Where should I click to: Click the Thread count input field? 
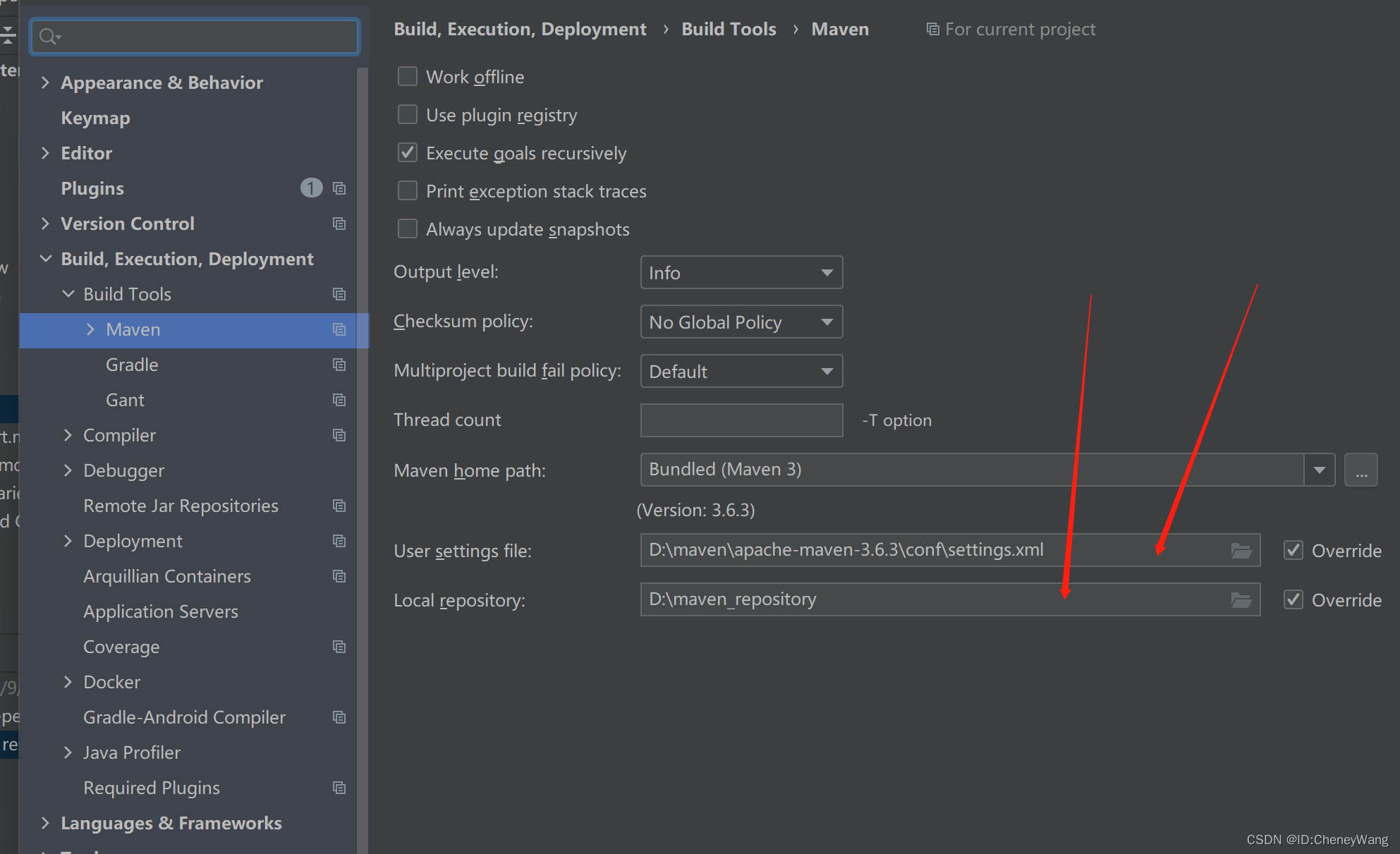point(741,420)
